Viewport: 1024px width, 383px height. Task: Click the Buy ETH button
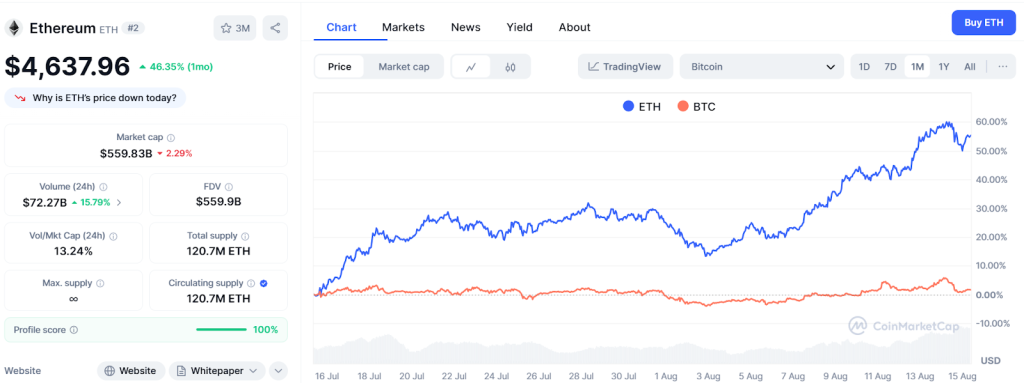pyautogui.click(x=984, y=23)
